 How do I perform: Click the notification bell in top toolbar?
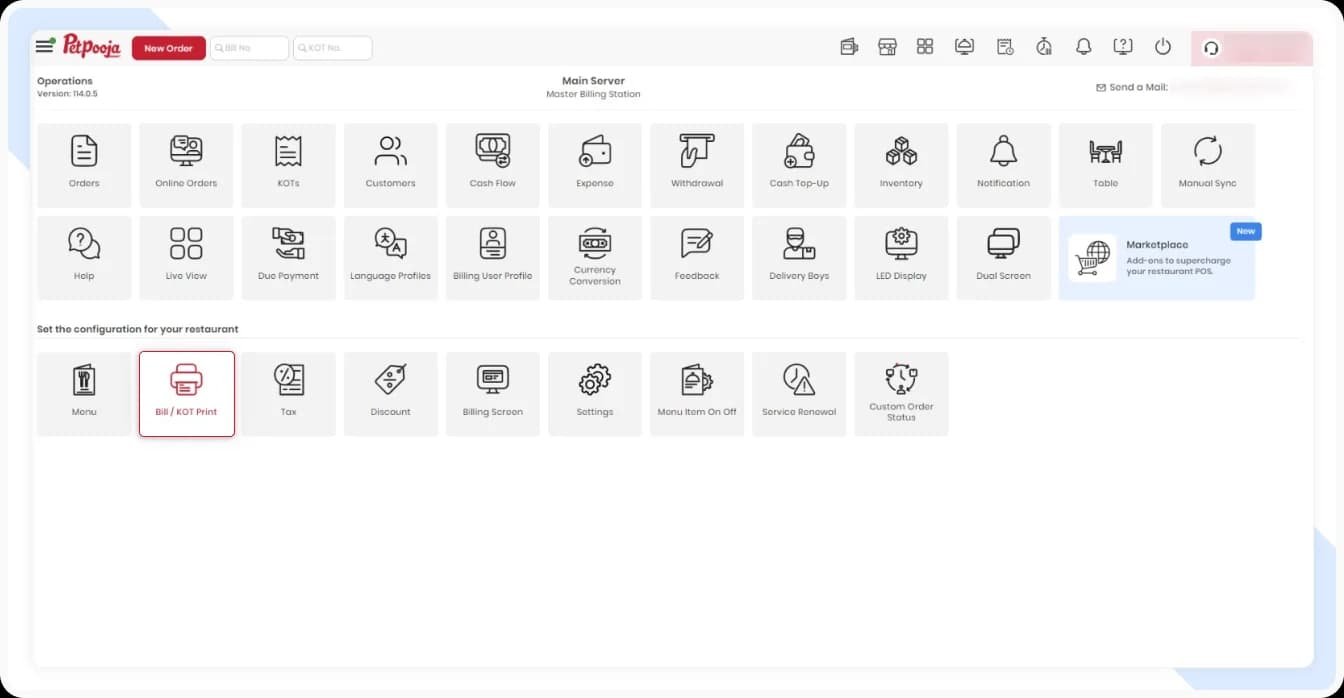(x=1083, y=47)
